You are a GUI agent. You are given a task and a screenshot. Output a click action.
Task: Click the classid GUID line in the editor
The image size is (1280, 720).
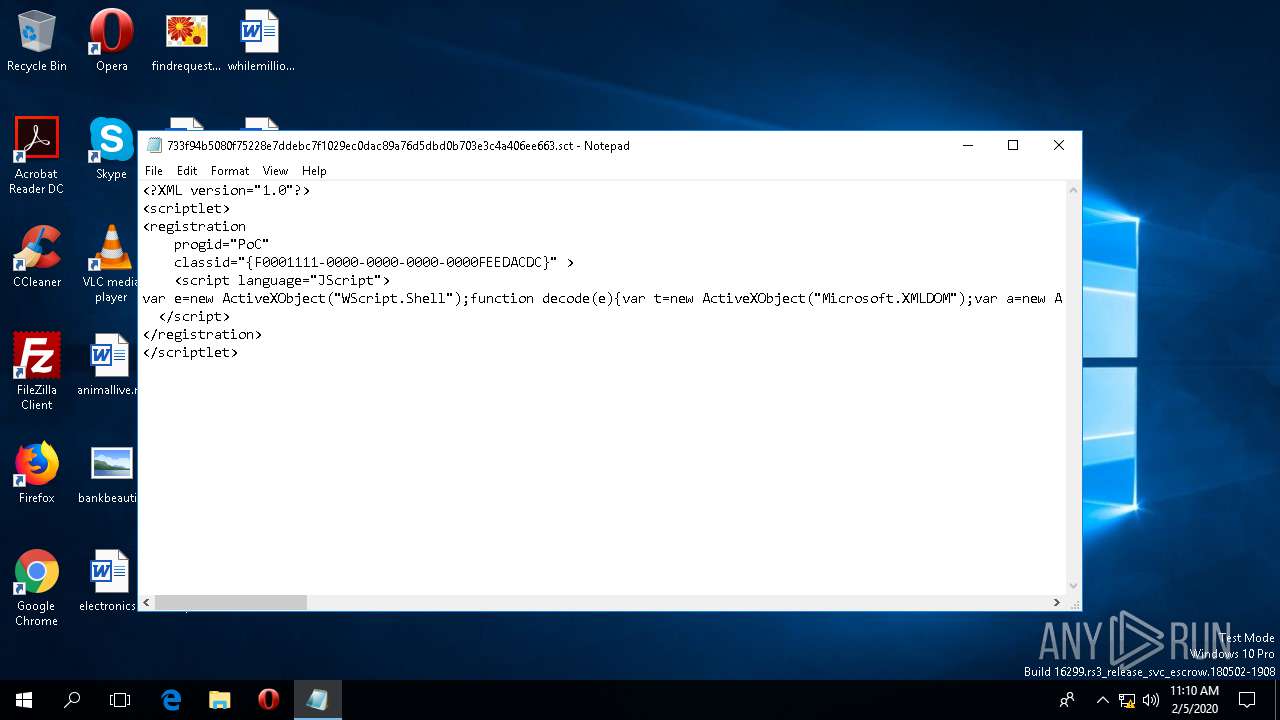[x=374, y=262]
